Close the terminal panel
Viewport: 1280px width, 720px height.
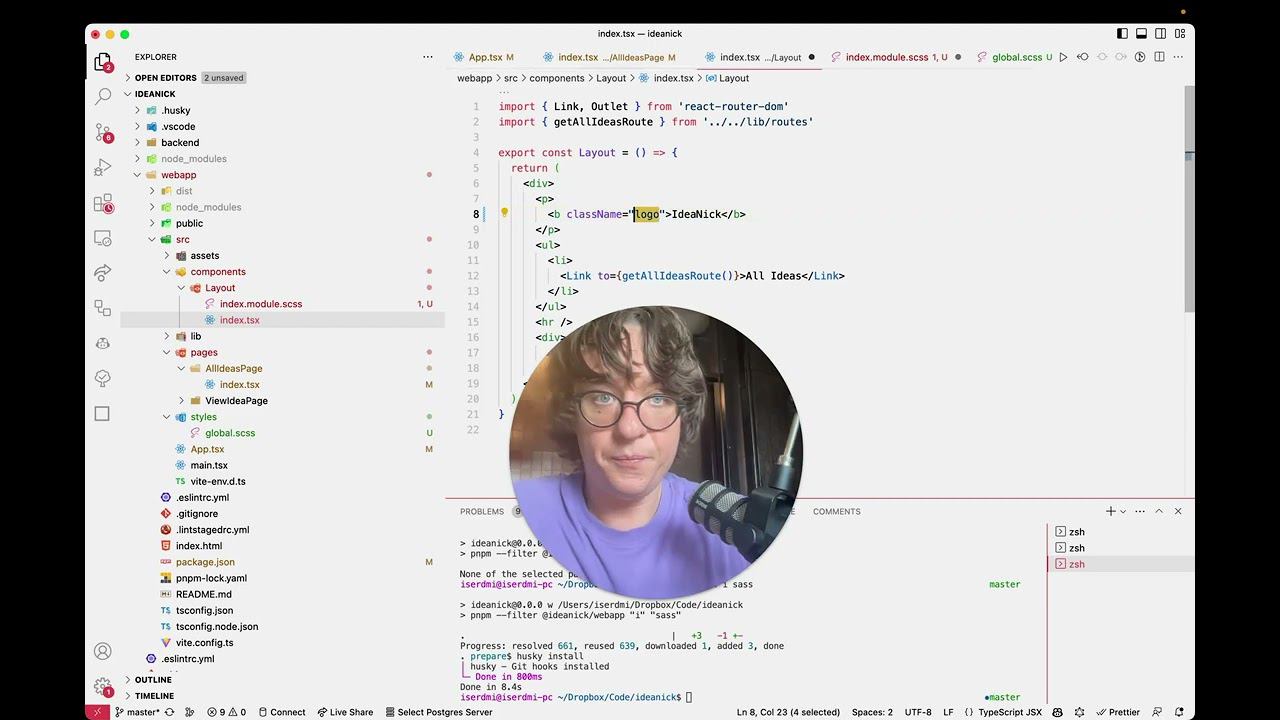pyautogui.click(x=1178, y=511)
